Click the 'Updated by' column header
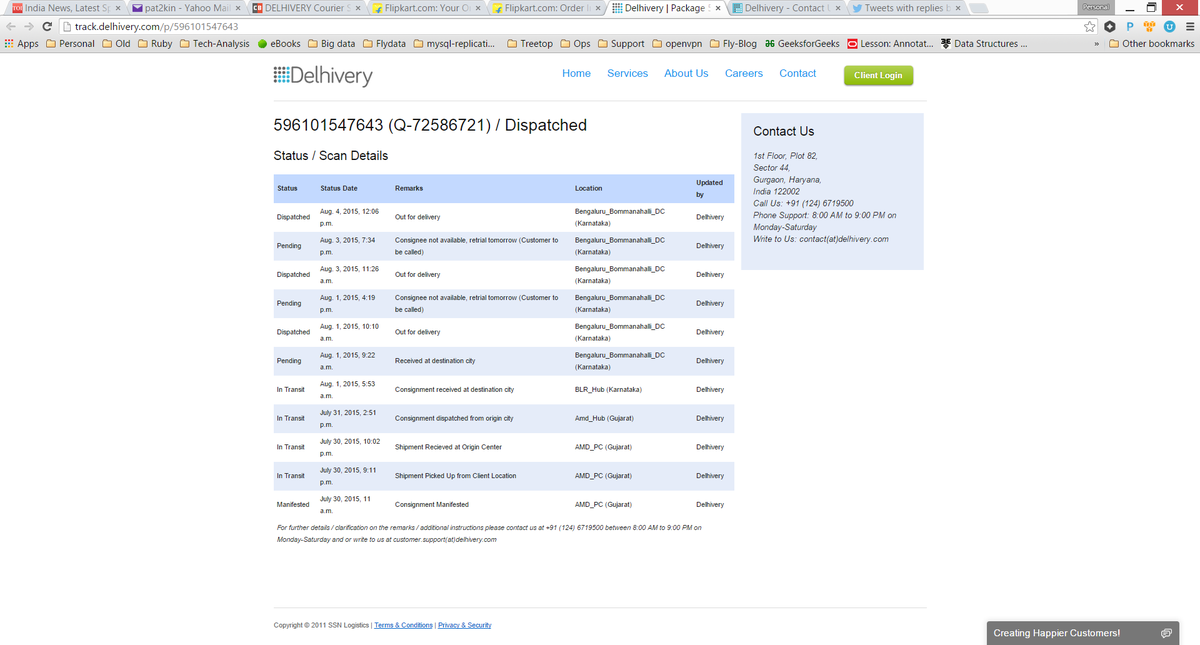 click(708, 188)
